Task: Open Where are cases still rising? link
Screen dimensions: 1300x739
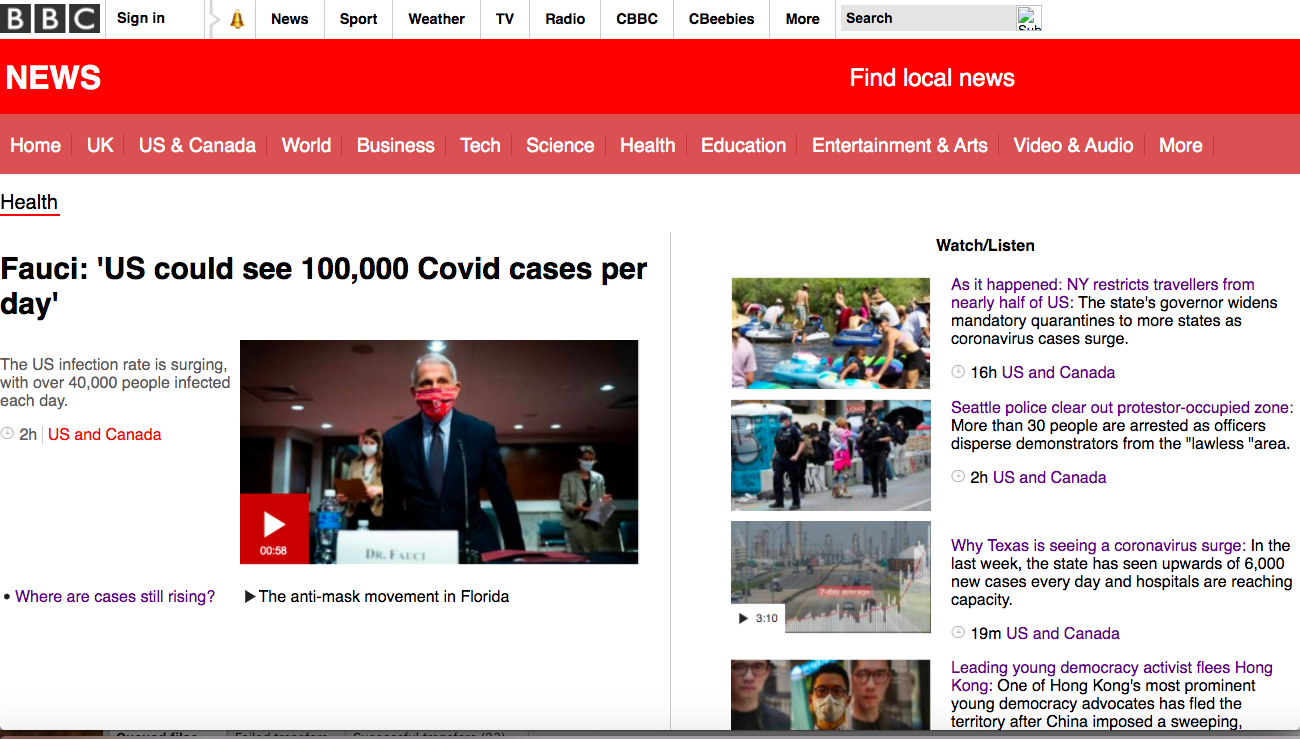Action: [x=115, y=597]
